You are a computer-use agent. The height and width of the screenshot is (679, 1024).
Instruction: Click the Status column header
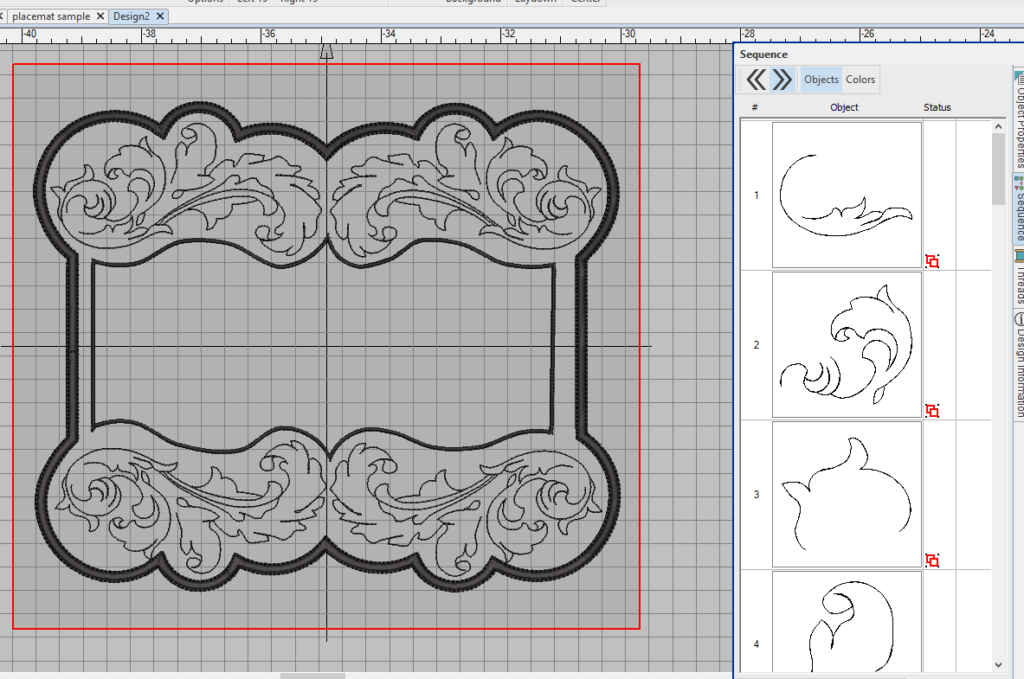[936, 107]
